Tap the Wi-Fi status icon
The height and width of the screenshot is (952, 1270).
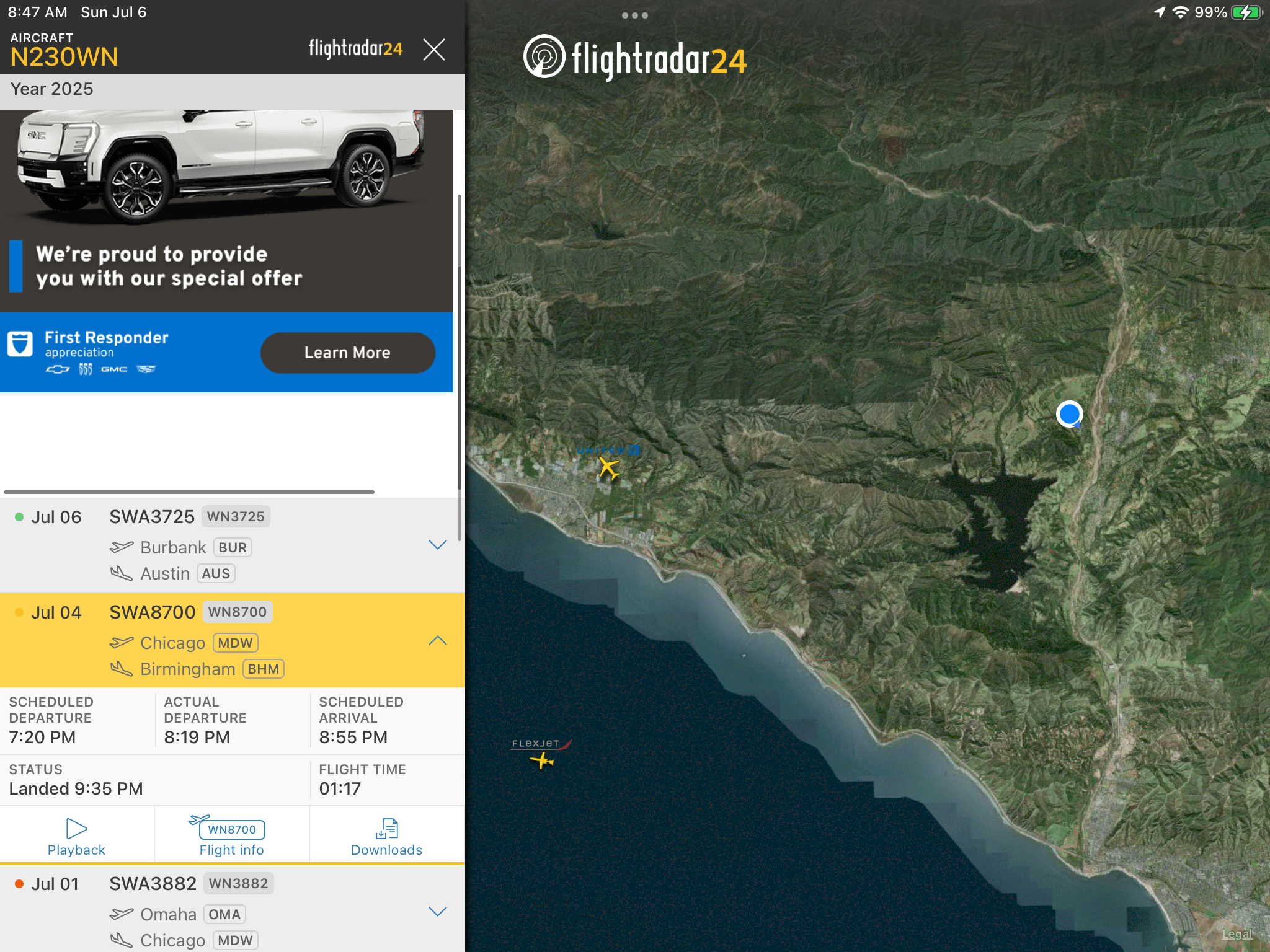[x=1181, y=12]
